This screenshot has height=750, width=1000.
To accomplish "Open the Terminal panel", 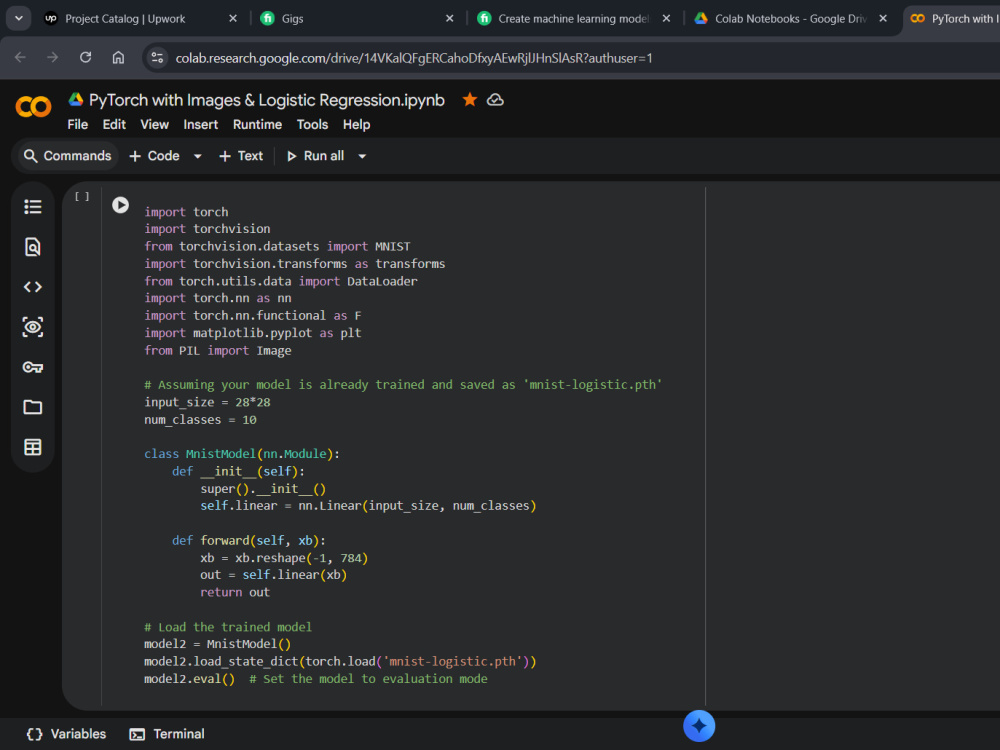I will pos(167,734).
